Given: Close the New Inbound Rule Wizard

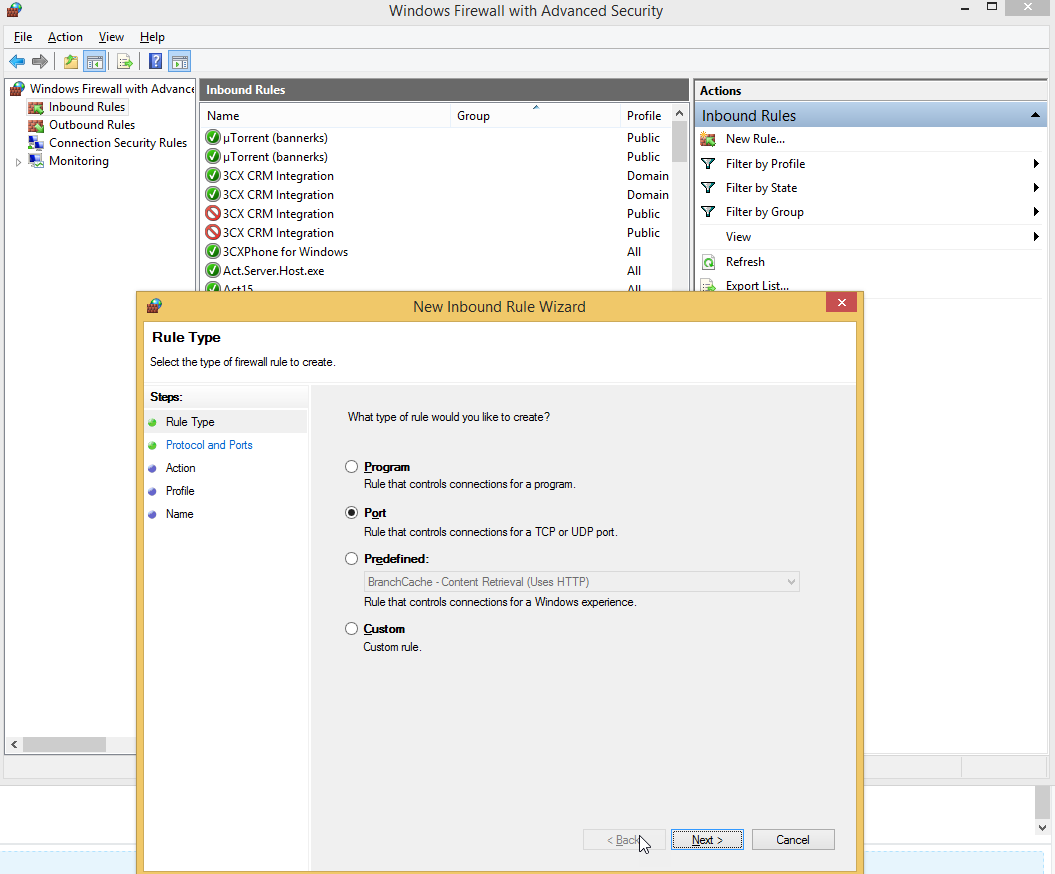Looking at the screenshot, I should (x=841, y=303).
